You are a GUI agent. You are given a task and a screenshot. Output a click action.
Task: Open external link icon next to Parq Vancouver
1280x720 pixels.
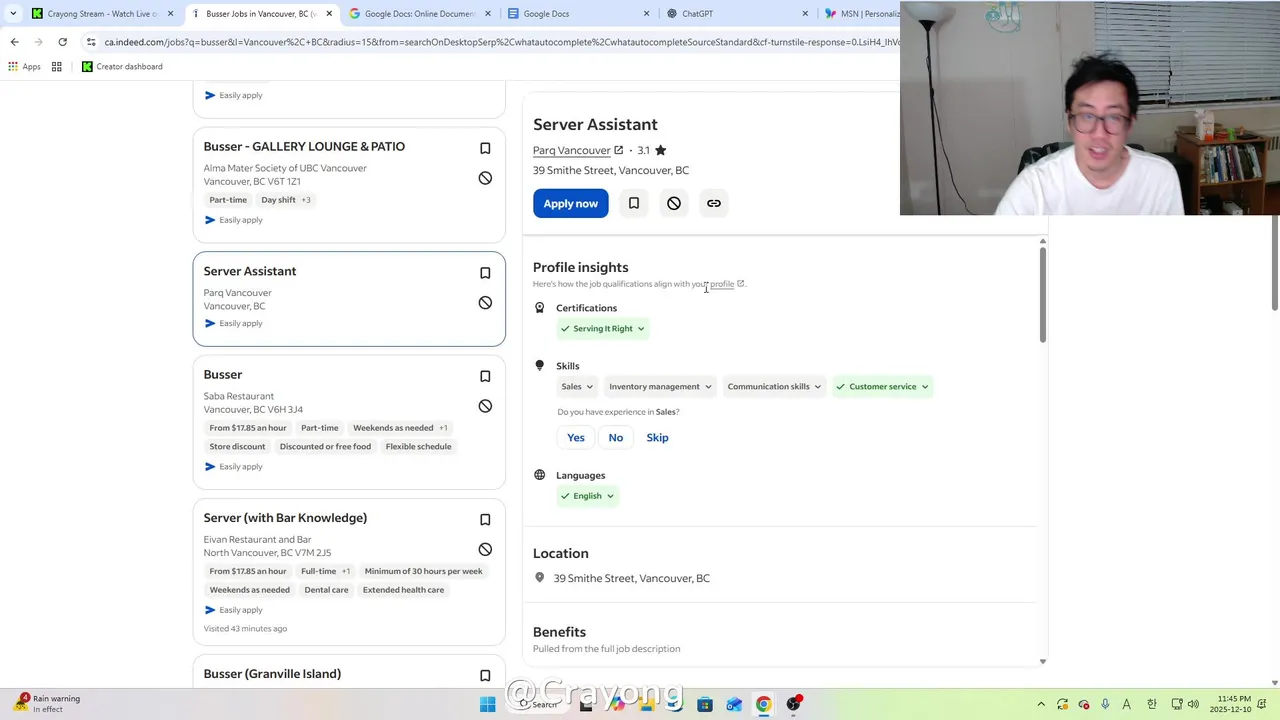point(619,150)
